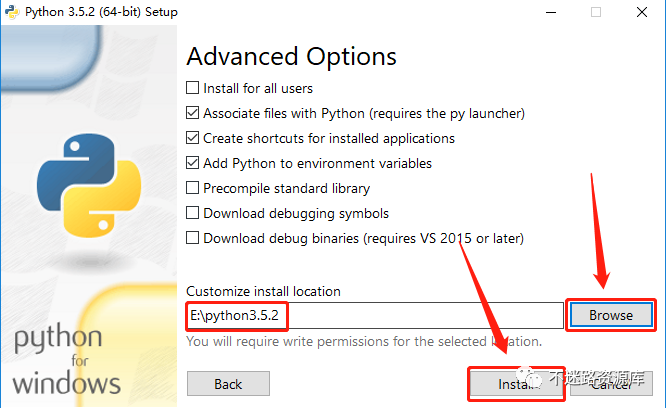
Task: Click the disabled maximize window button
Action: (596, 12)
